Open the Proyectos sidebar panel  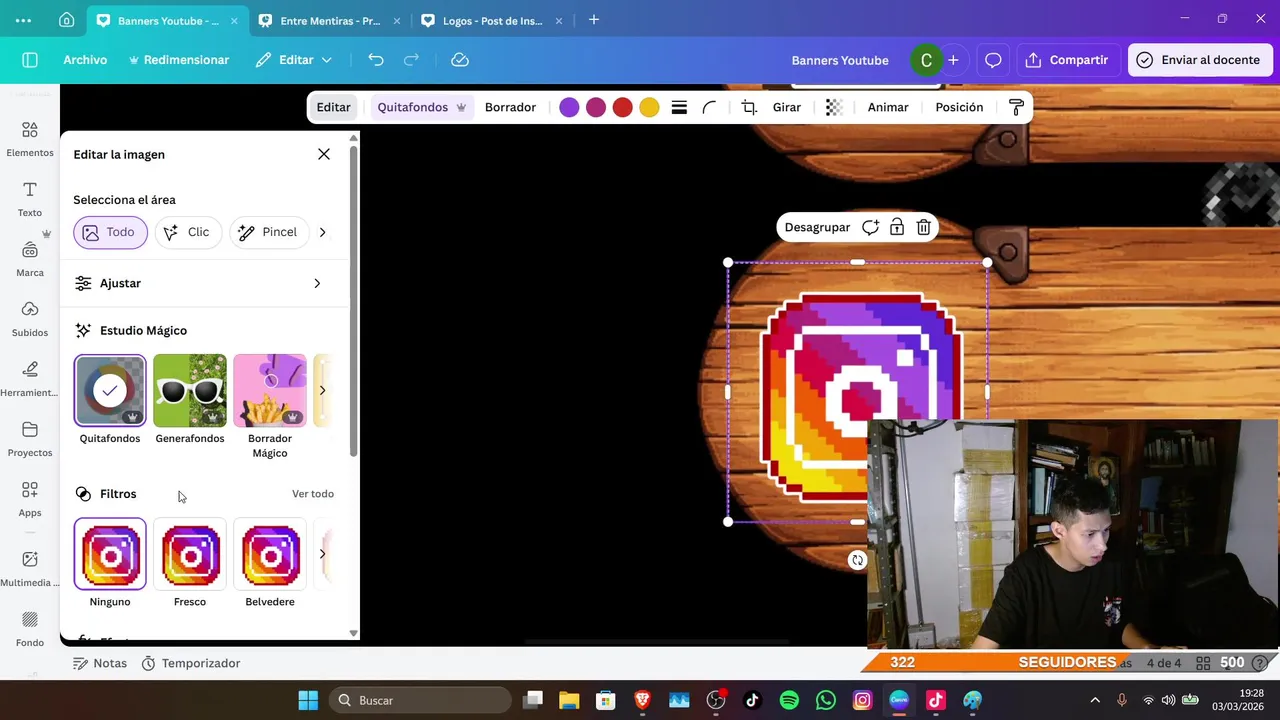point(30,439)
